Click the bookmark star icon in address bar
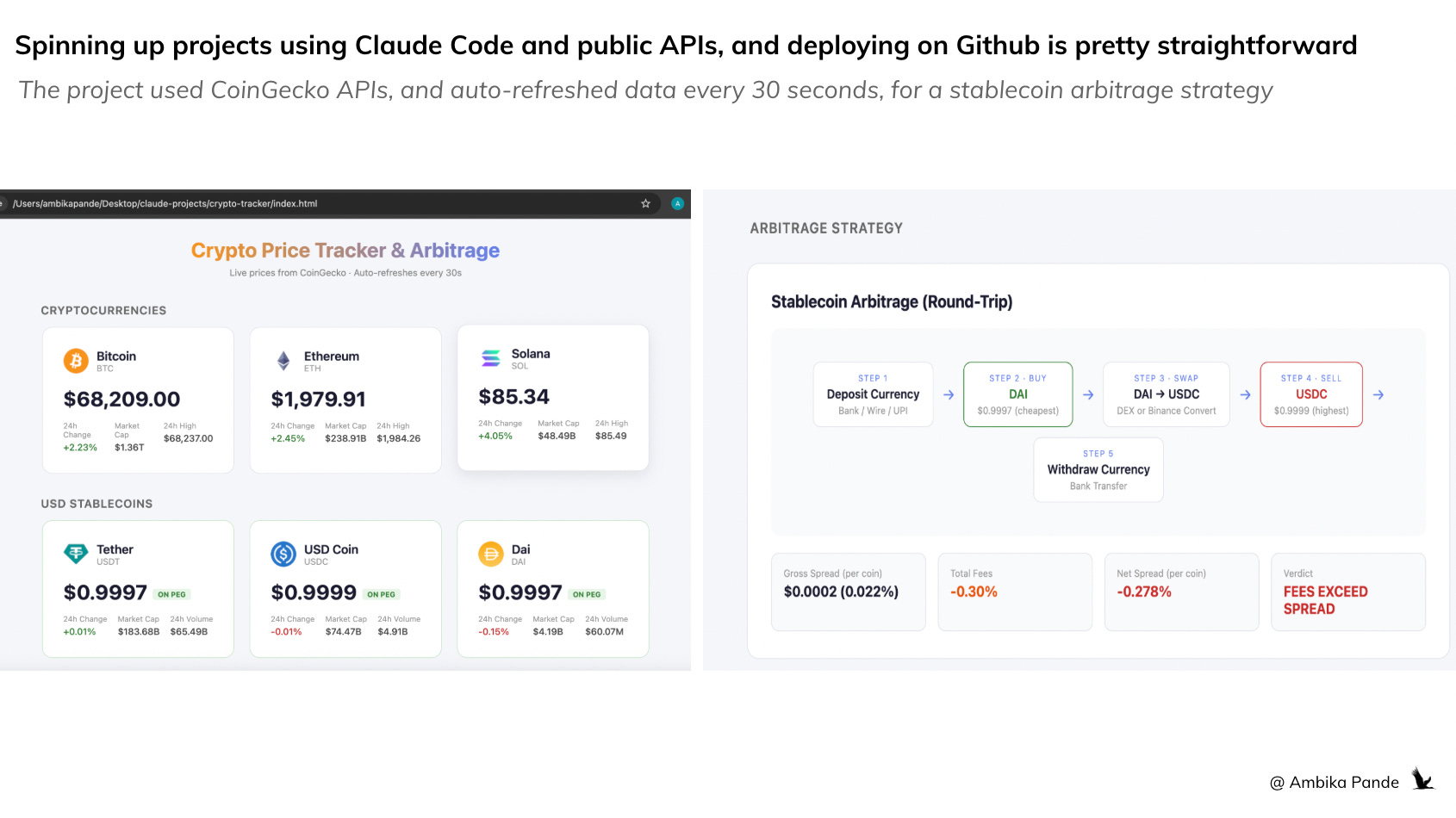1456x818 pixels. click(645, 203)
